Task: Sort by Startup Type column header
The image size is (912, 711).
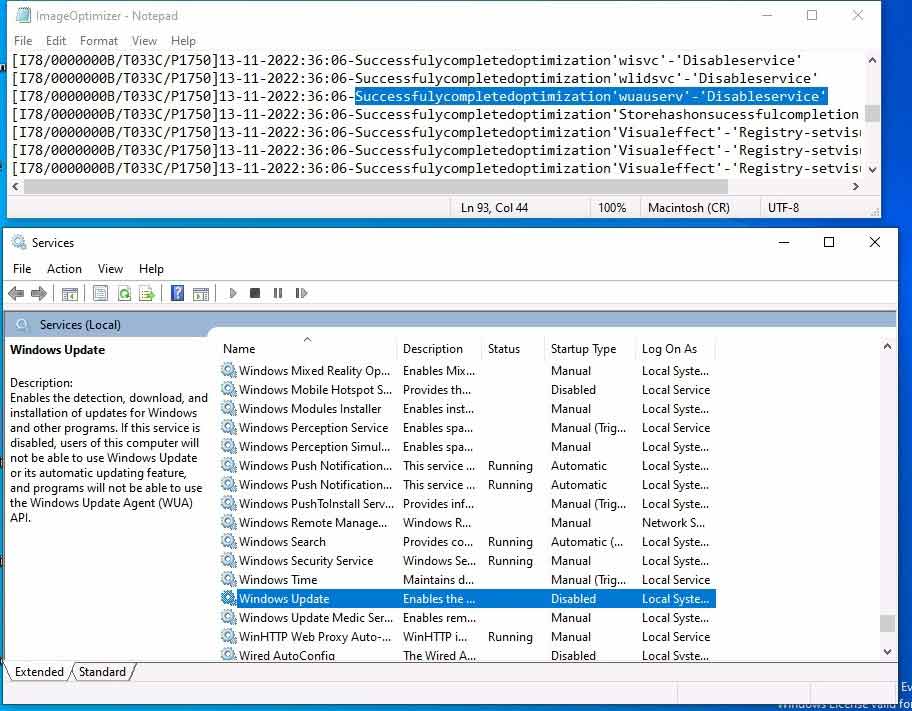Action: [x=590, y=349]
